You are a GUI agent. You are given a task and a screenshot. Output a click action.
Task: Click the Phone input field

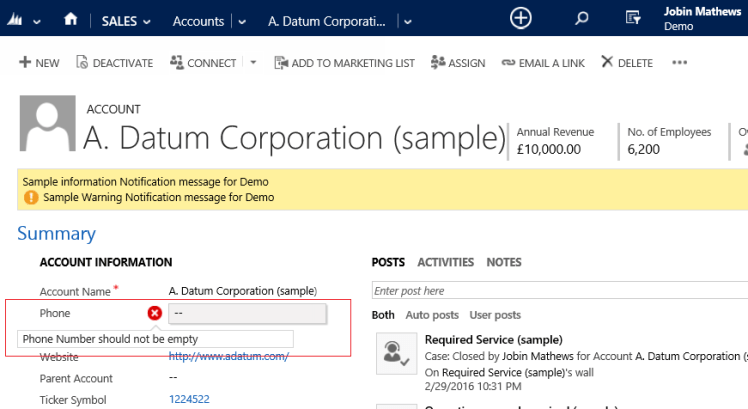coord(247,313)
